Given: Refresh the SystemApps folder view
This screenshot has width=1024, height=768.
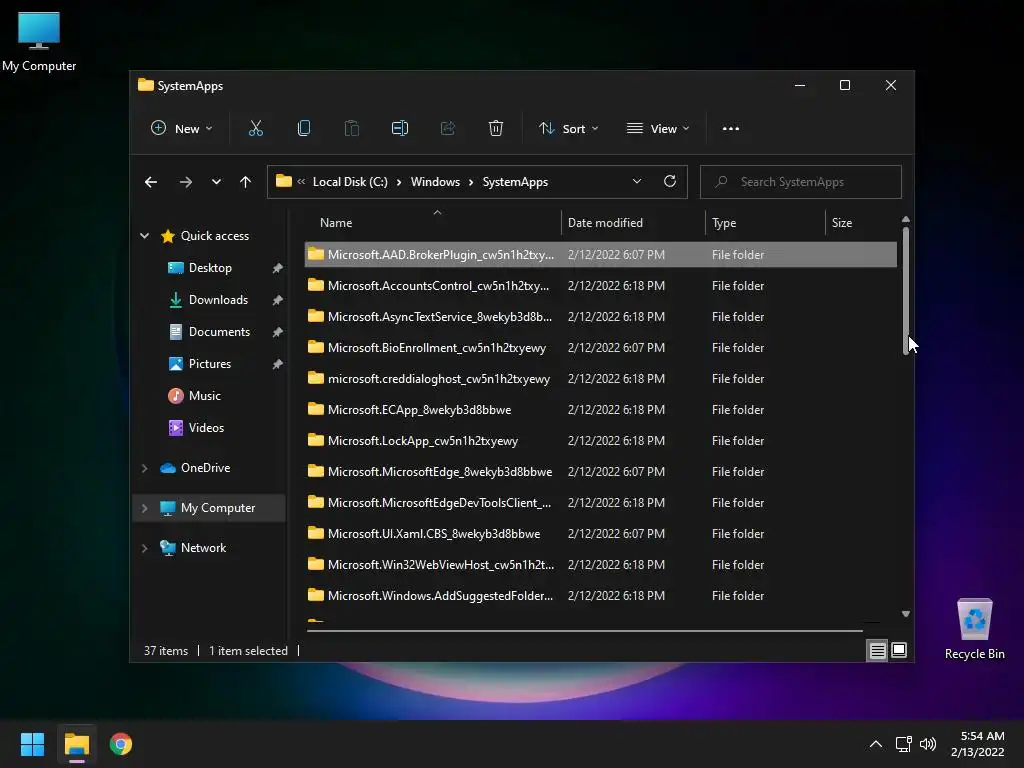Looking at the screenshot, I should pos(669,182).
